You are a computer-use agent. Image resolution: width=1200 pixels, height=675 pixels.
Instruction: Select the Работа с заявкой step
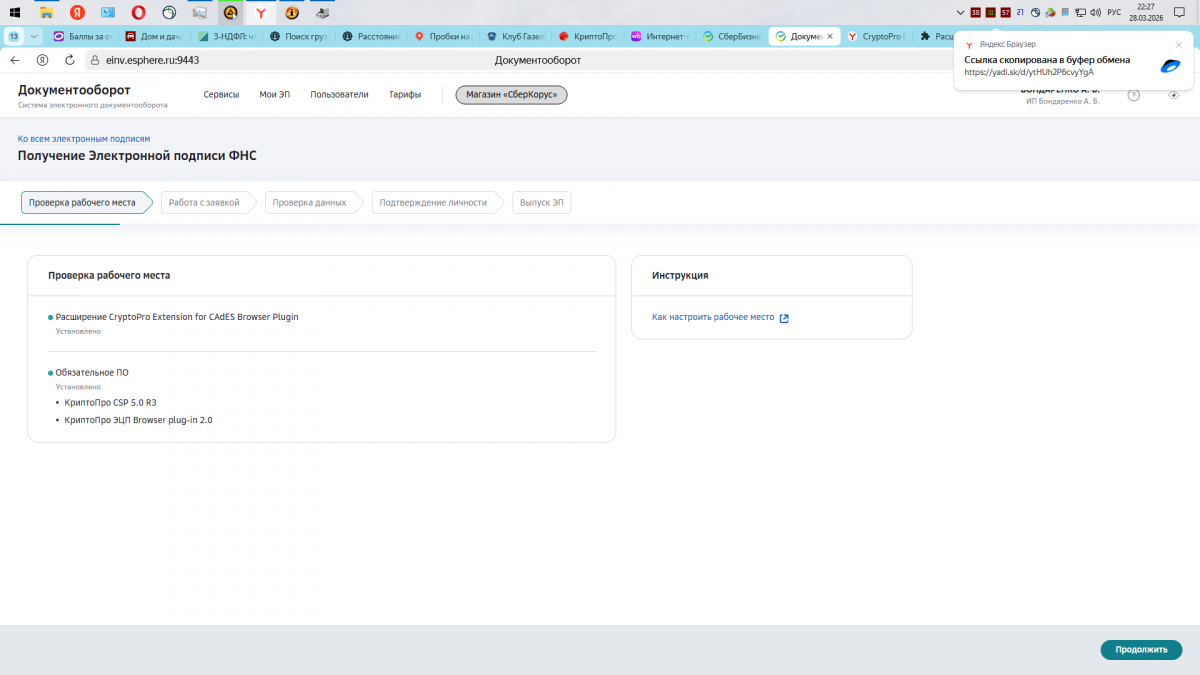[204, 203]
